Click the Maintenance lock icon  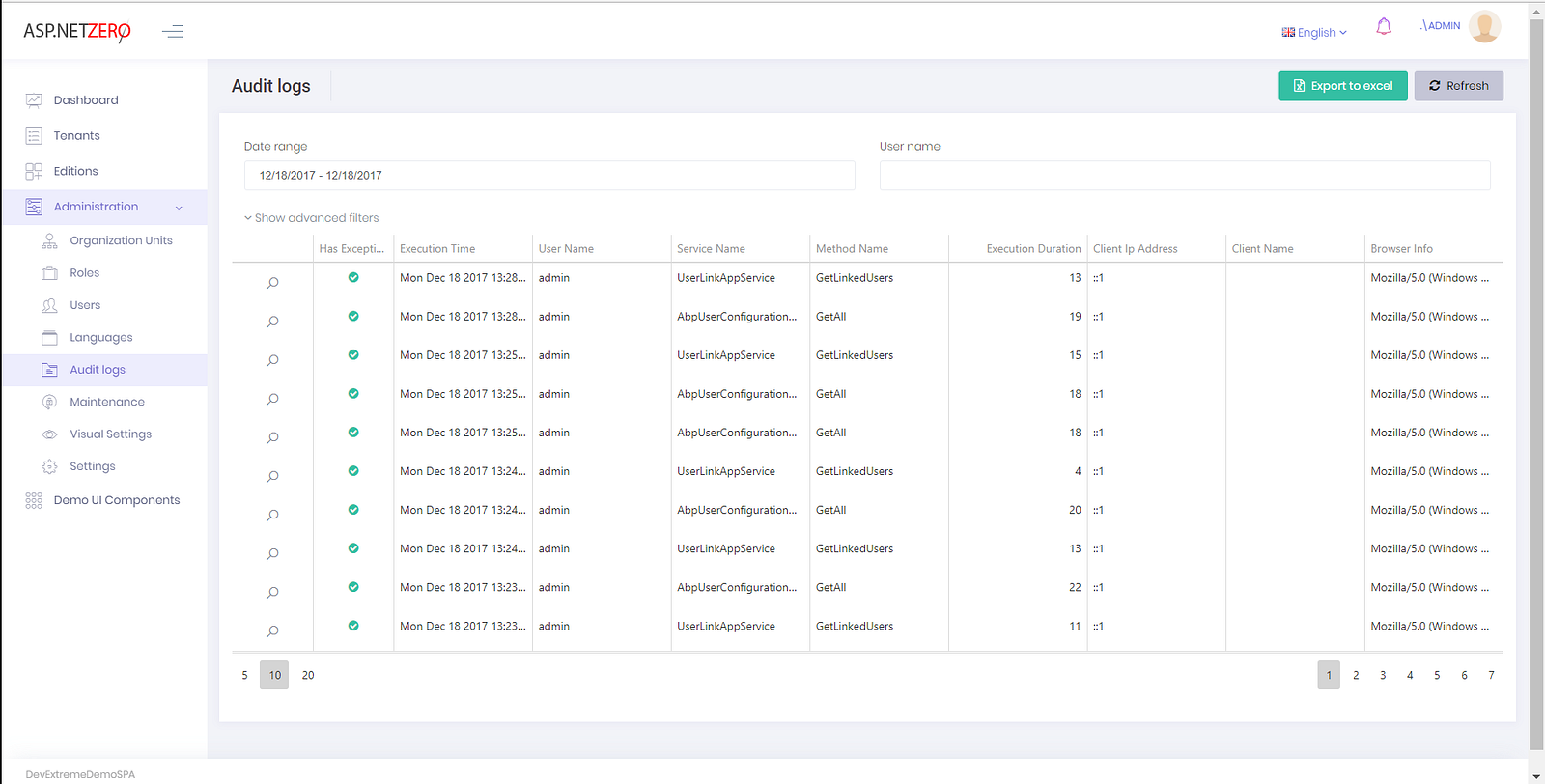coord(49,402)
